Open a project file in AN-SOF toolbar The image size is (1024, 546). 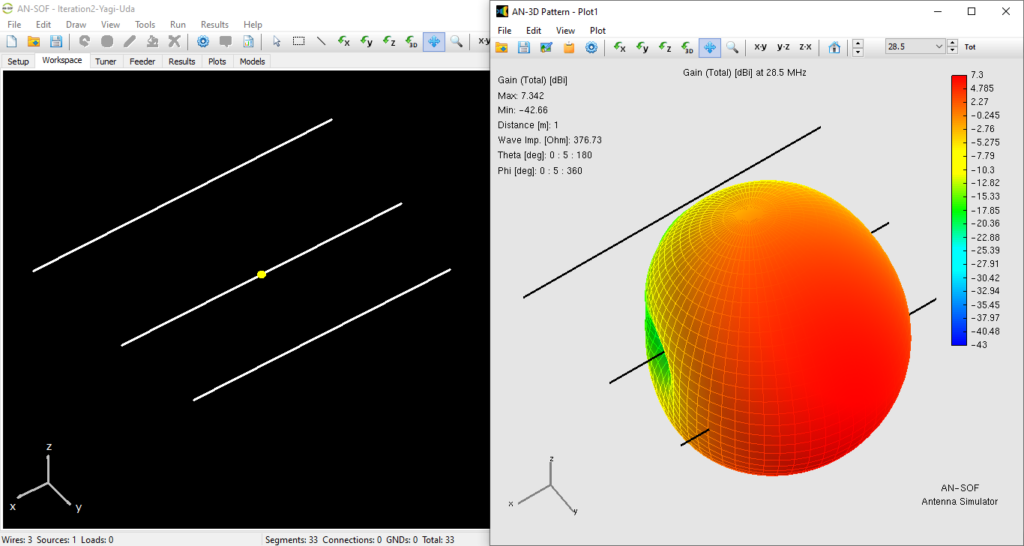pyautogui.click(x=33, y=42)
